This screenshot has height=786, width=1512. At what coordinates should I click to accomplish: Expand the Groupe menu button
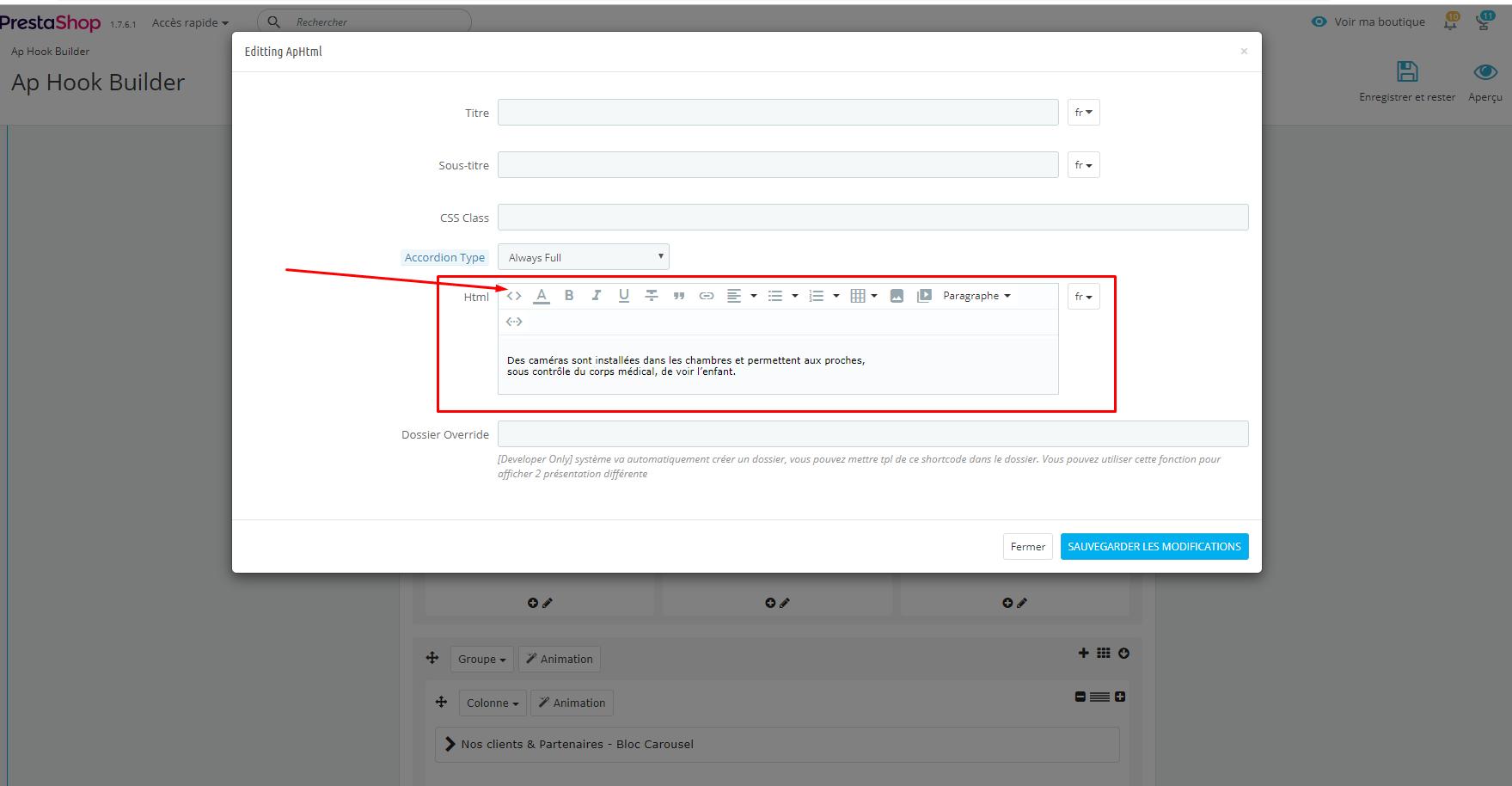(481, 659)
